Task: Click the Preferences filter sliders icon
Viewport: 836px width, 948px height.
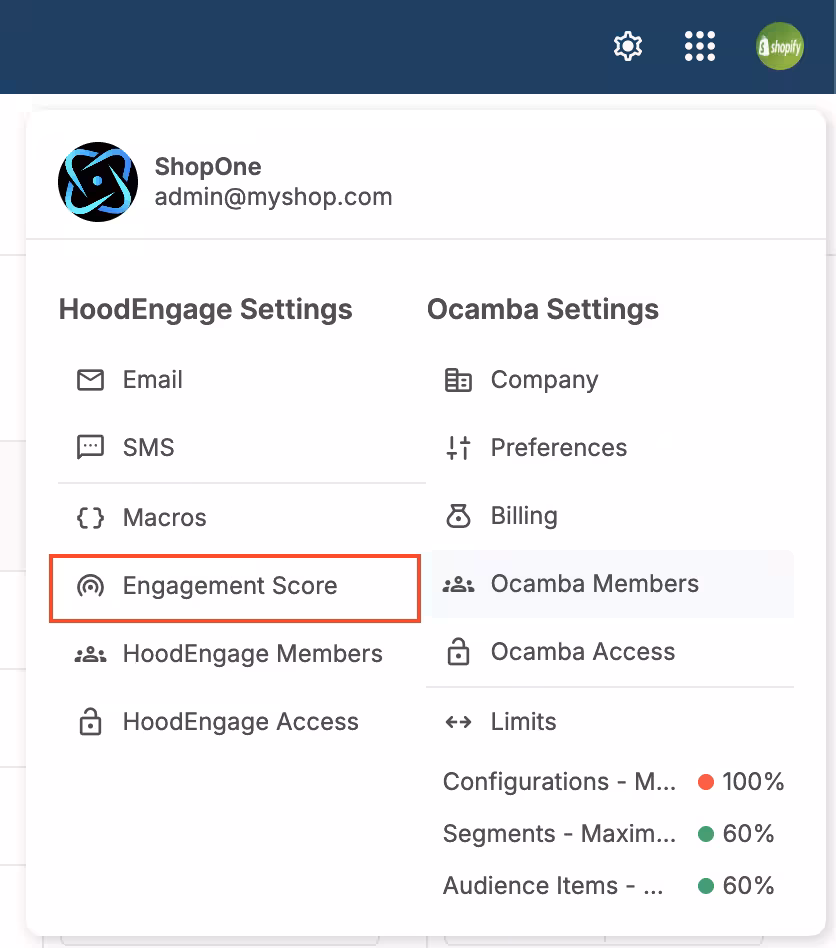Action: (458, 448)
